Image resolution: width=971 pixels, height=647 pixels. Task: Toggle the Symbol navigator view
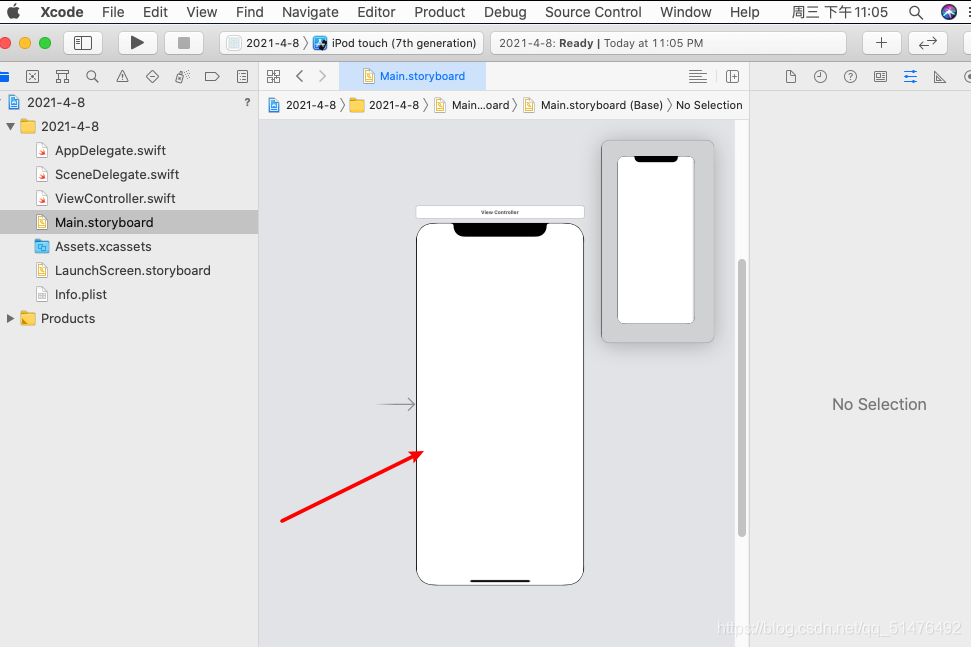[x=62, y=76]
